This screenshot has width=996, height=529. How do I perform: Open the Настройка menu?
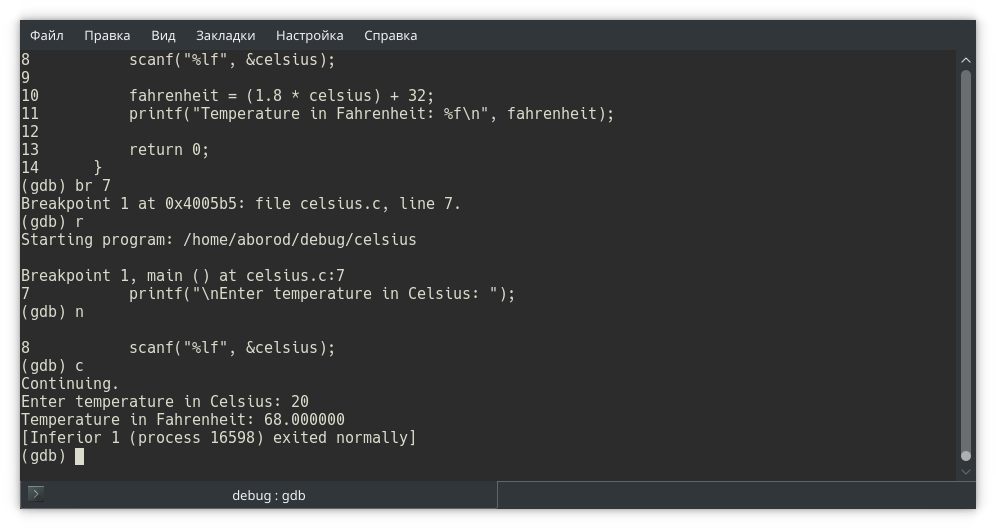coord(309,35)
